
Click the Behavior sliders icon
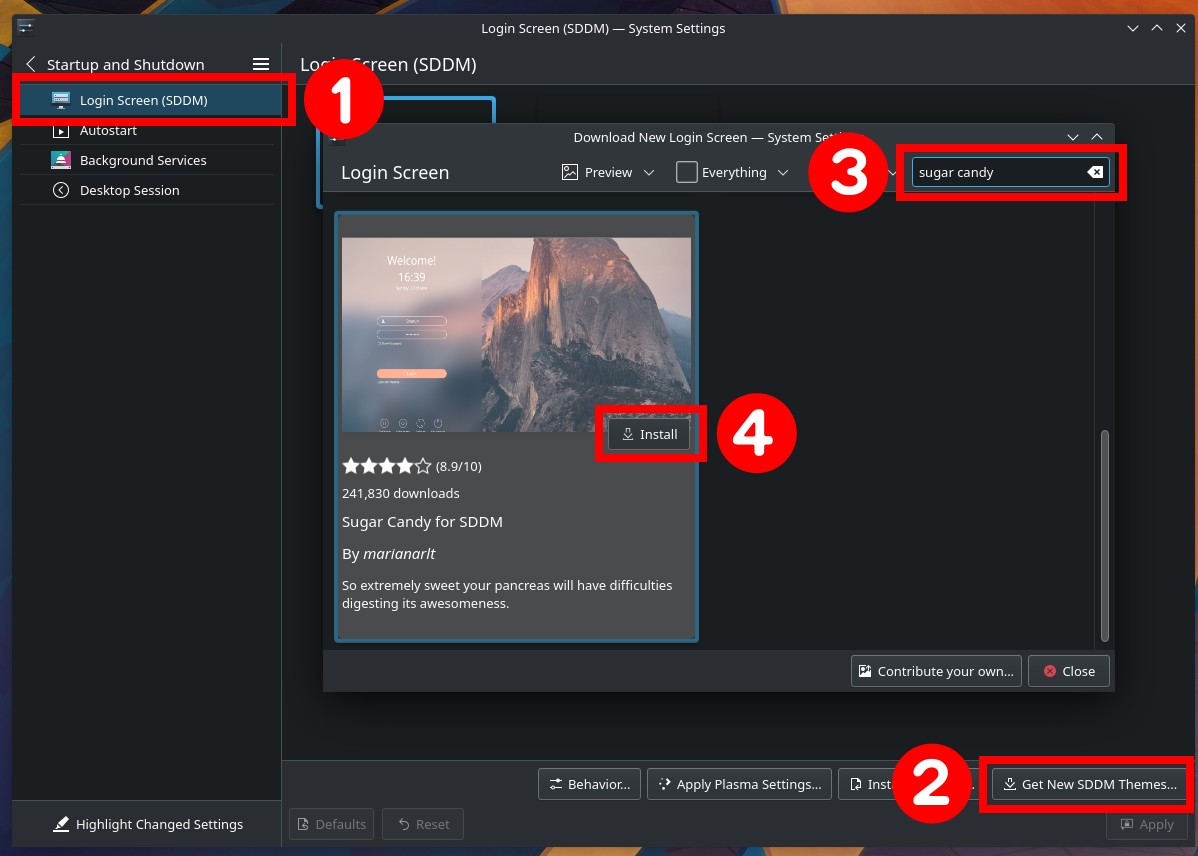tap(555, 784)
